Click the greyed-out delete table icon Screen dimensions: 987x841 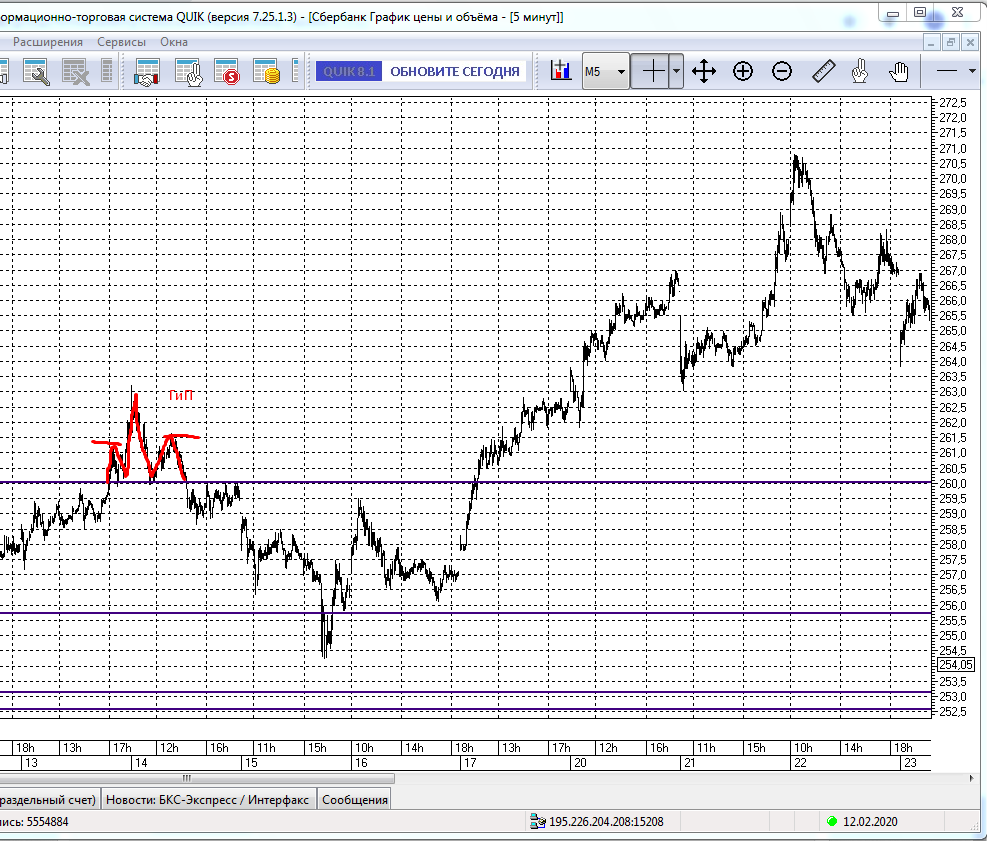[x=76, y=71]
